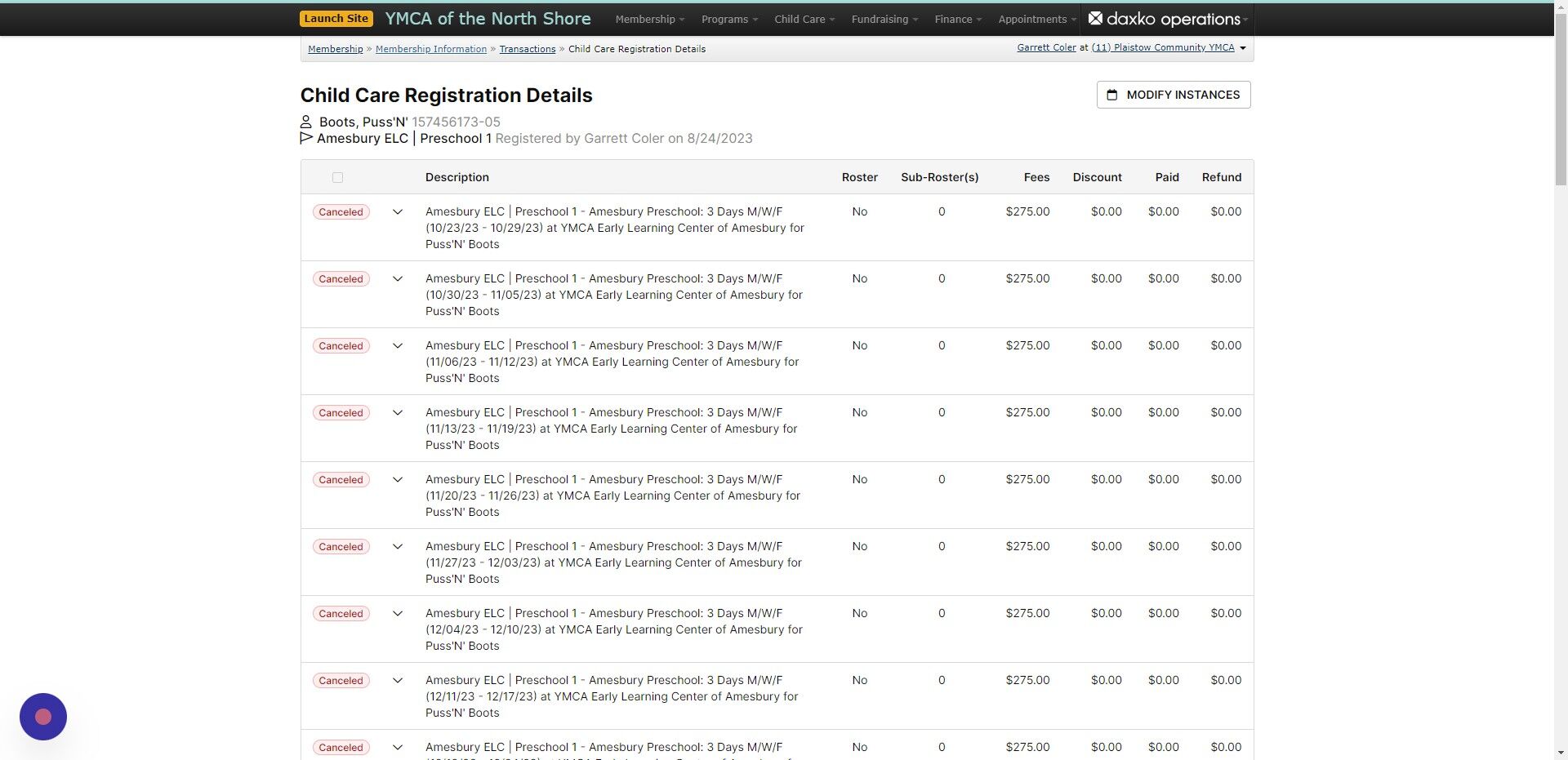Expand the 10/23/23 - 10/29/23 row chevron
Screen dimensions: 1568x760
coord(398,211)
